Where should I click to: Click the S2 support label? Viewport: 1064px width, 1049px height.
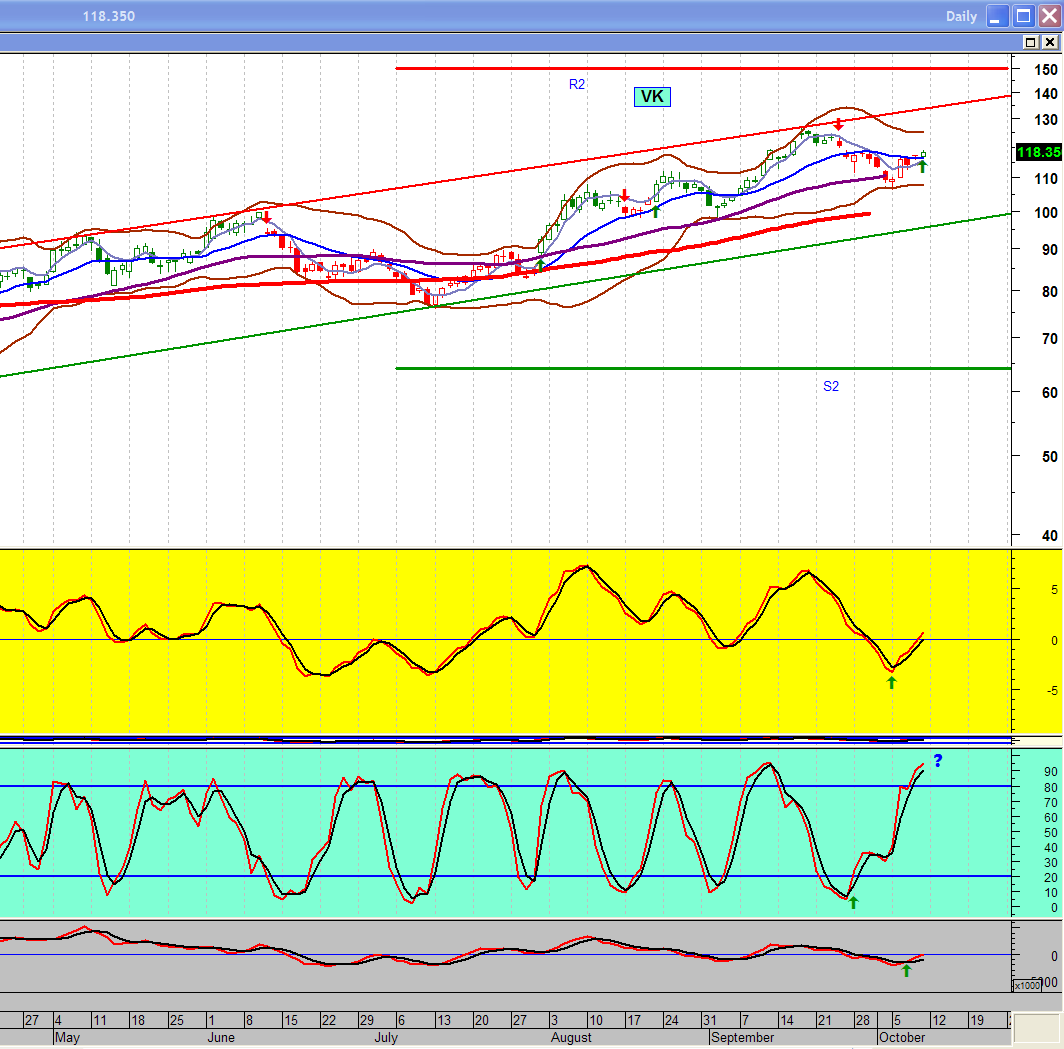point(831,386)
